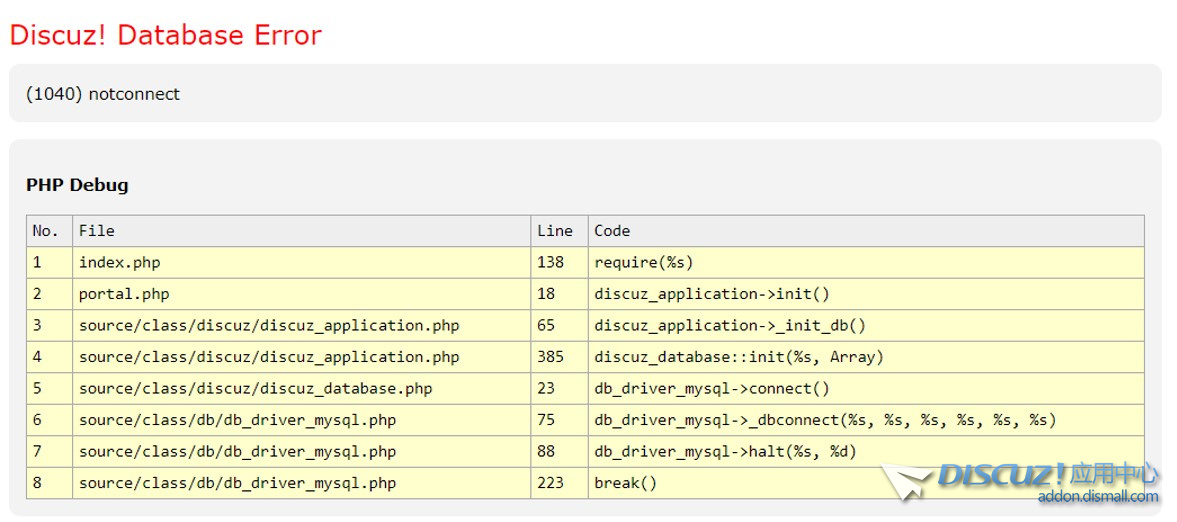Click the discuz_application->init() code cell

tap(711, 294)
